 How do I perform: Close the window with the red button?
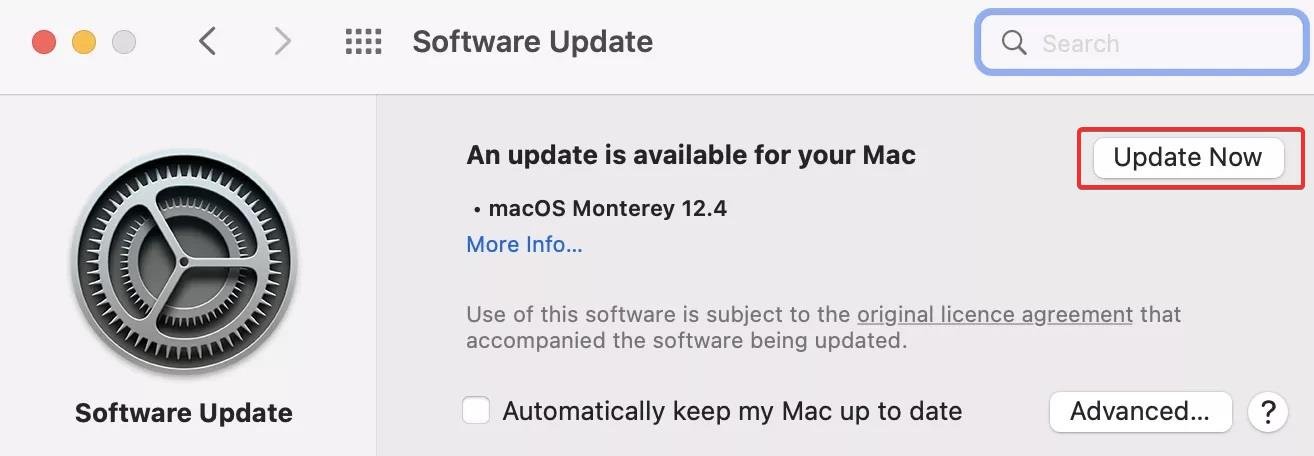44,43
